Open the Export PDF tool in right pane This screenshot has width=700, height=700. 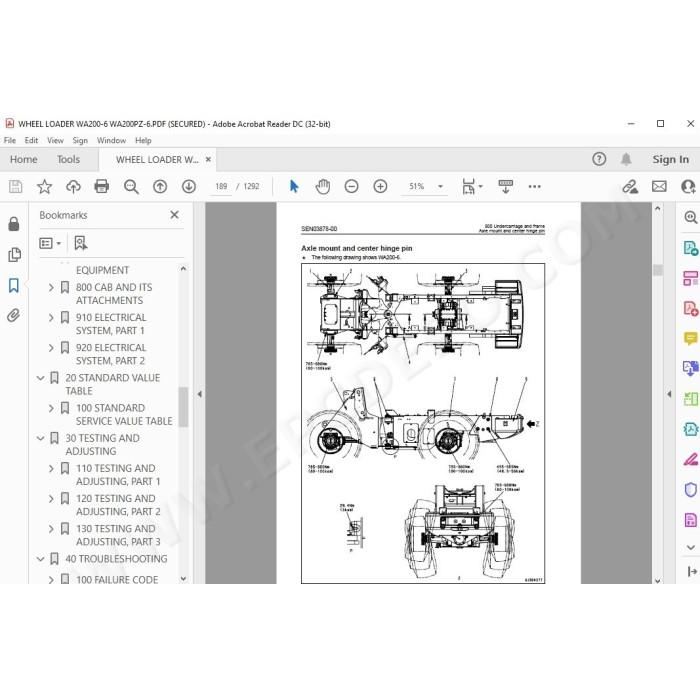(690, 248)
